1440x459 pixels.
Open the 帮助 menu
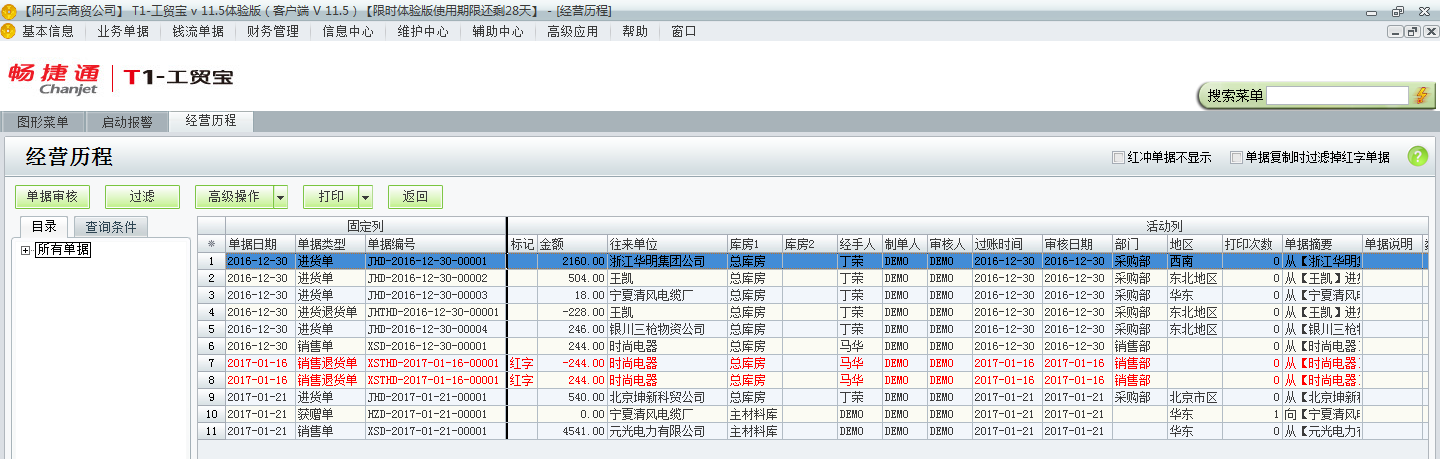[635, 31]
